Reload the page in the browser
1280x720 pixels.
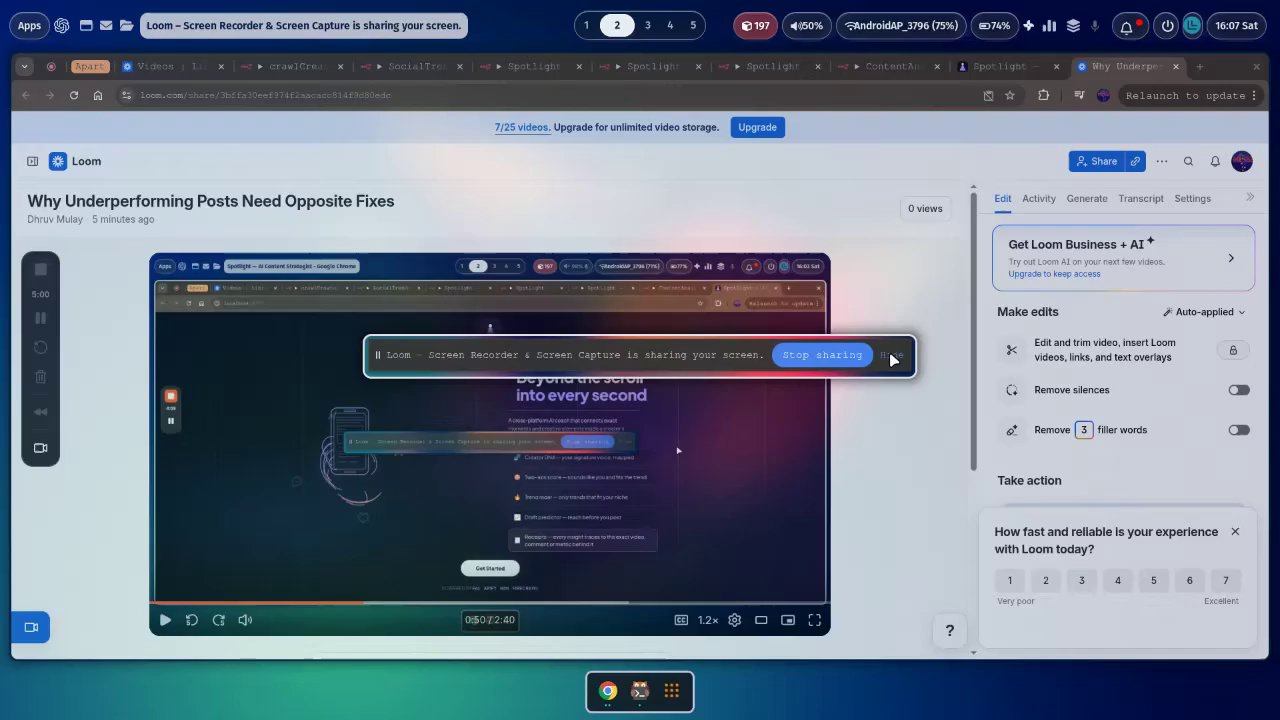pos(74,95)
